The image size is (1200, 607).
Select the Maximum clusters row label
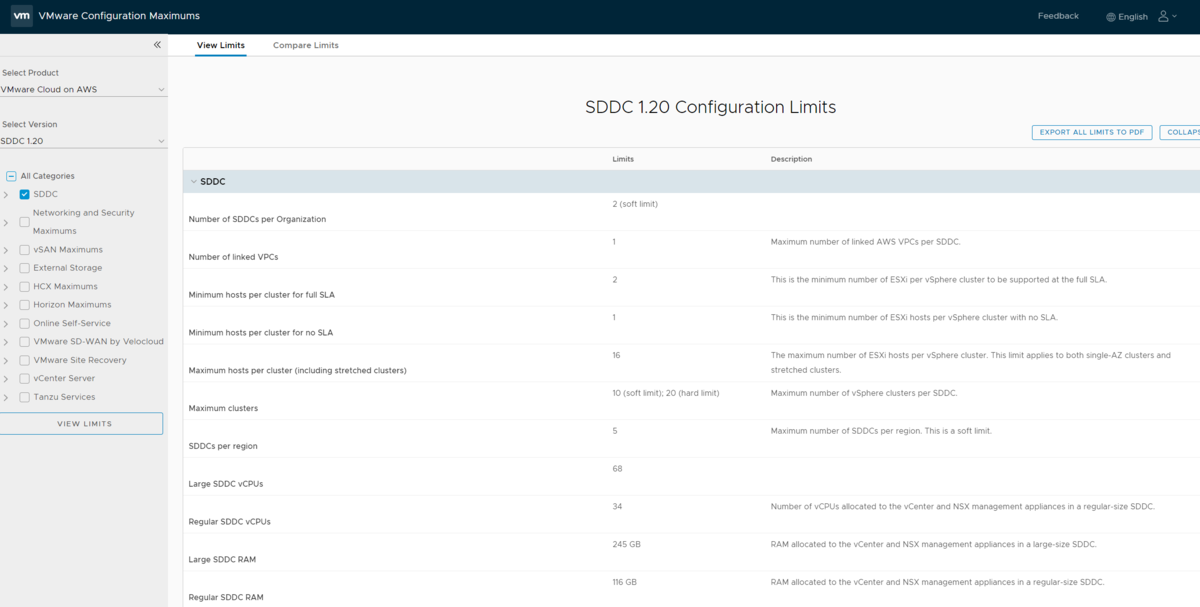pyautogui.click(x=223, y=408)
